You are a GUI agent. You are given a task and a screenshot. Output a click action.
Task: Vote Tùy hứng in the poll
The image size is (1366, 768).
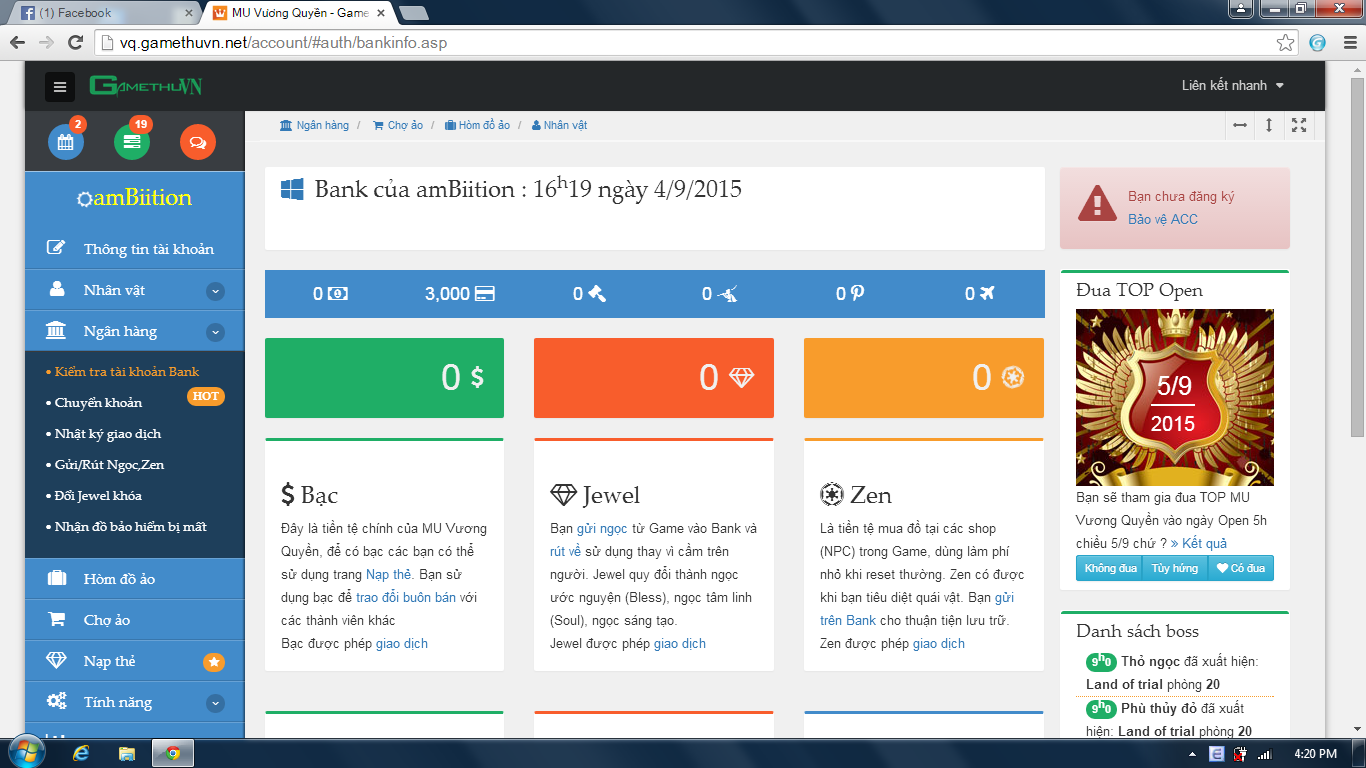[1175, 568]
